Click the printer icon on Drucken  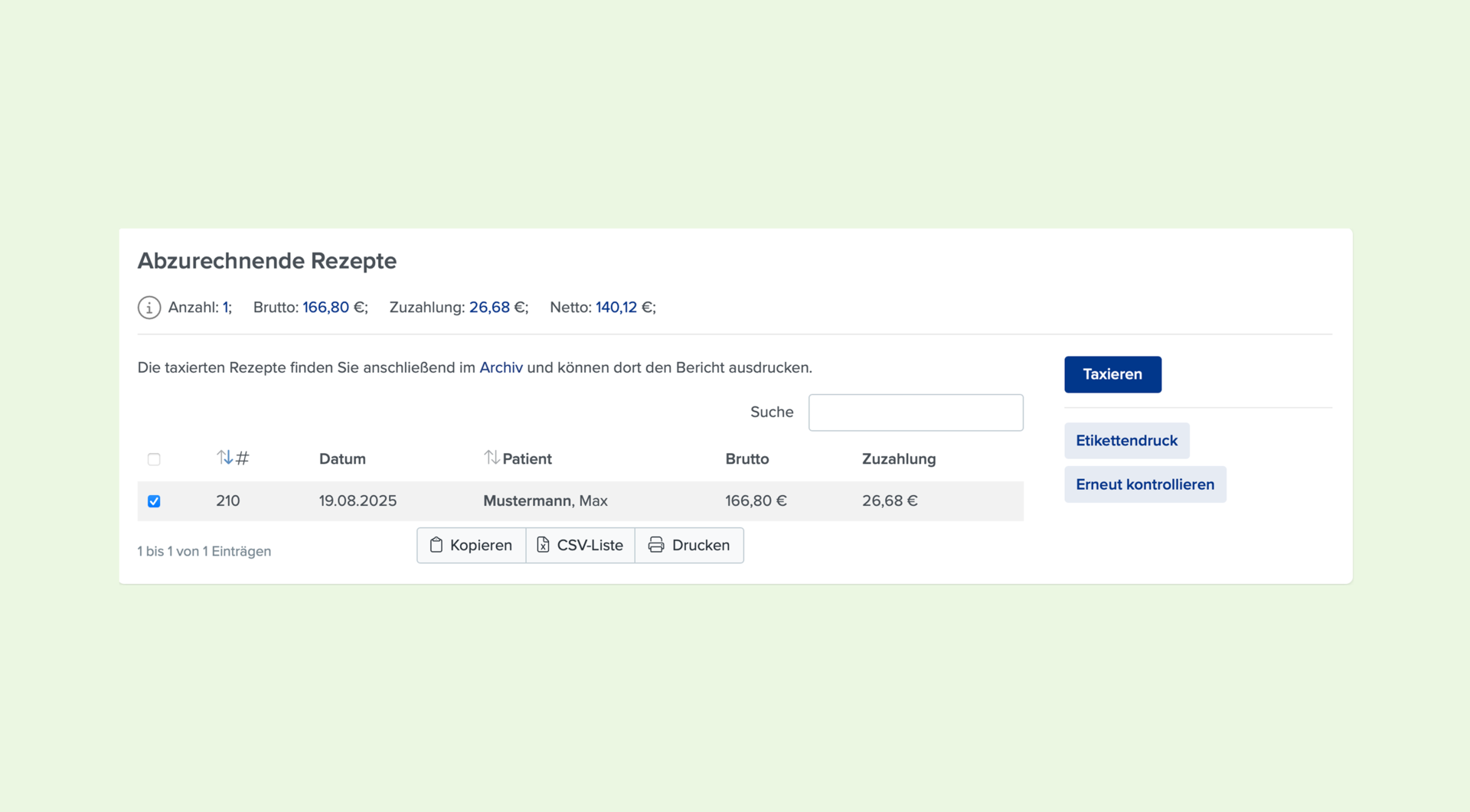tap(656, 545)
